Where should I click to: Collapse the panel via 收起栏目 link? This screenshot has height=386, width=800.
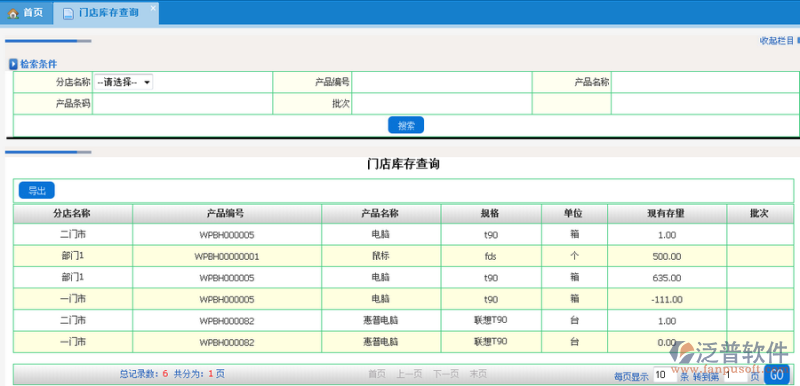(x=777, y=41)
